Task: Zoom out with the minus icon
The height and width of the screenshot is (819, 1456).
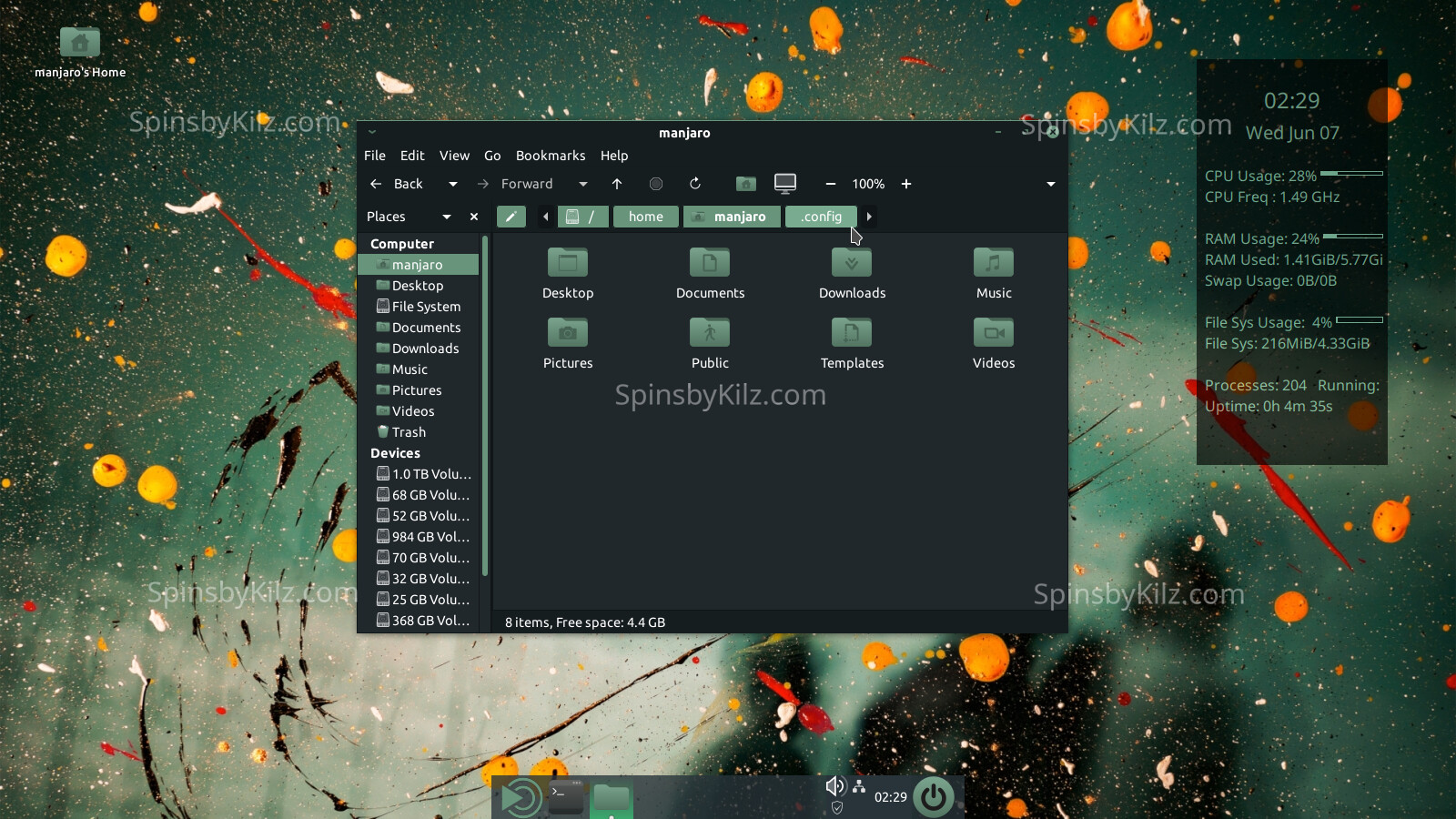Action: [830, 184]
